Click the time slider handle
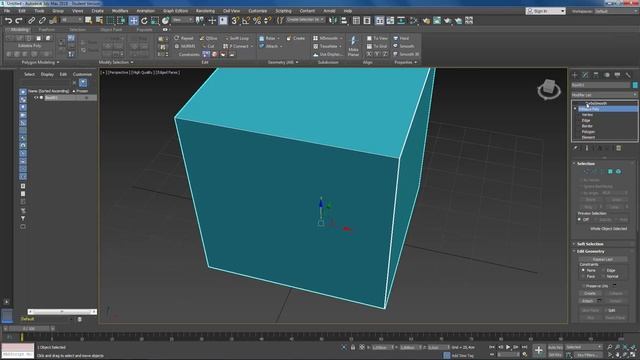This screenshot has height=360, width=640. (29, 328)
